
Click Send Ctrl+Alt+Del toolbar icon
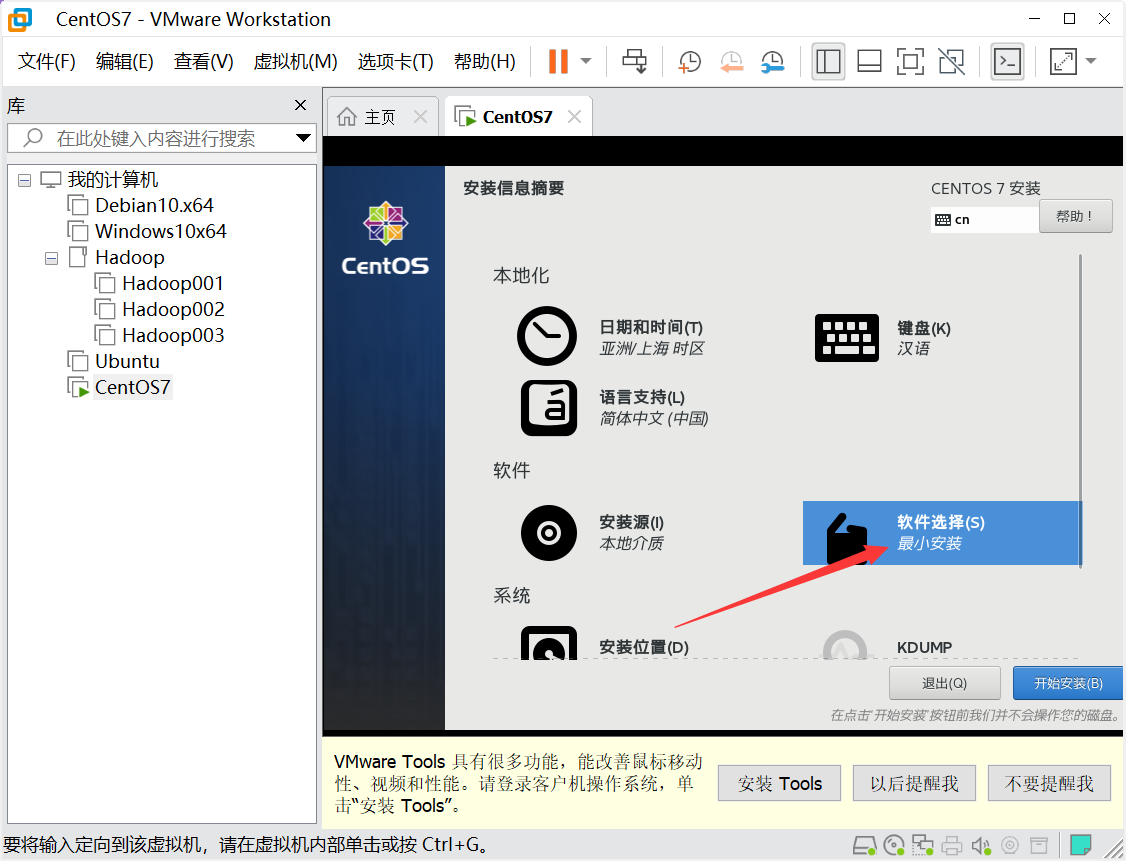[634, 62]
